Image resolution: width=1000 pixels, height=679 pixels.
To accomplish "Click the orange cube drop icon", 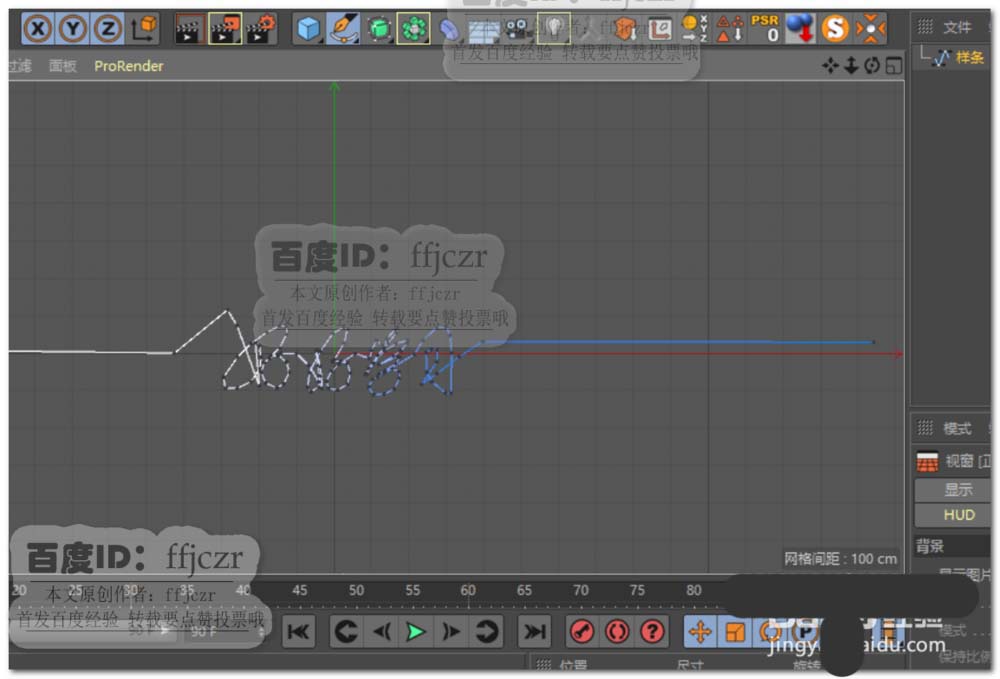I will click(x=626, y=29).
